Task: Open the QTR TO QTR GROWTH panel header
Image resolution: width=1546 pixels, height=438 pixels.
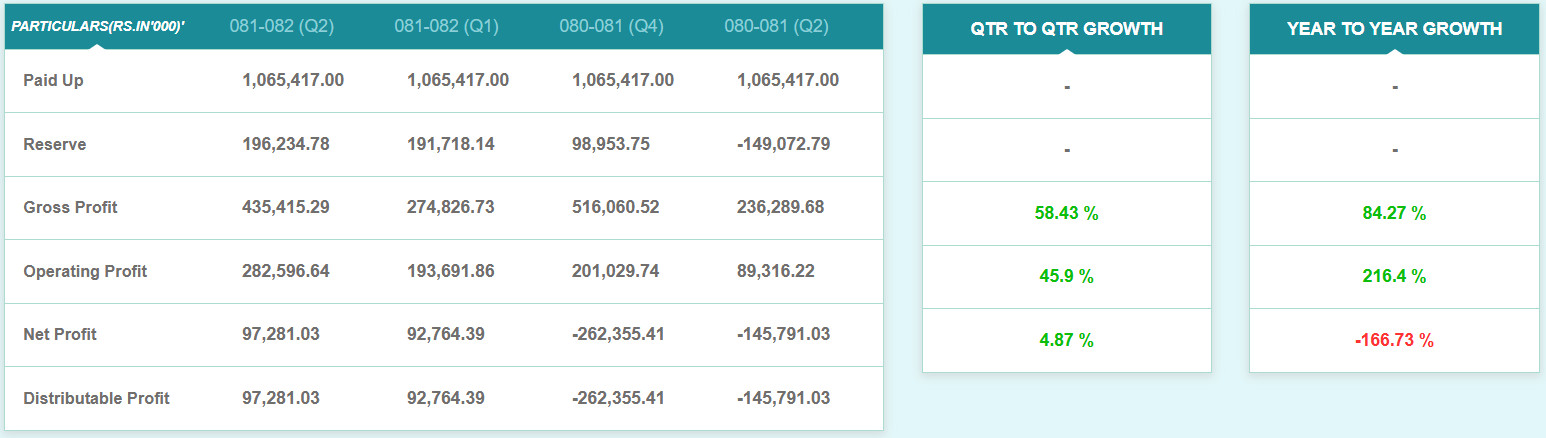Action: 1066,29
